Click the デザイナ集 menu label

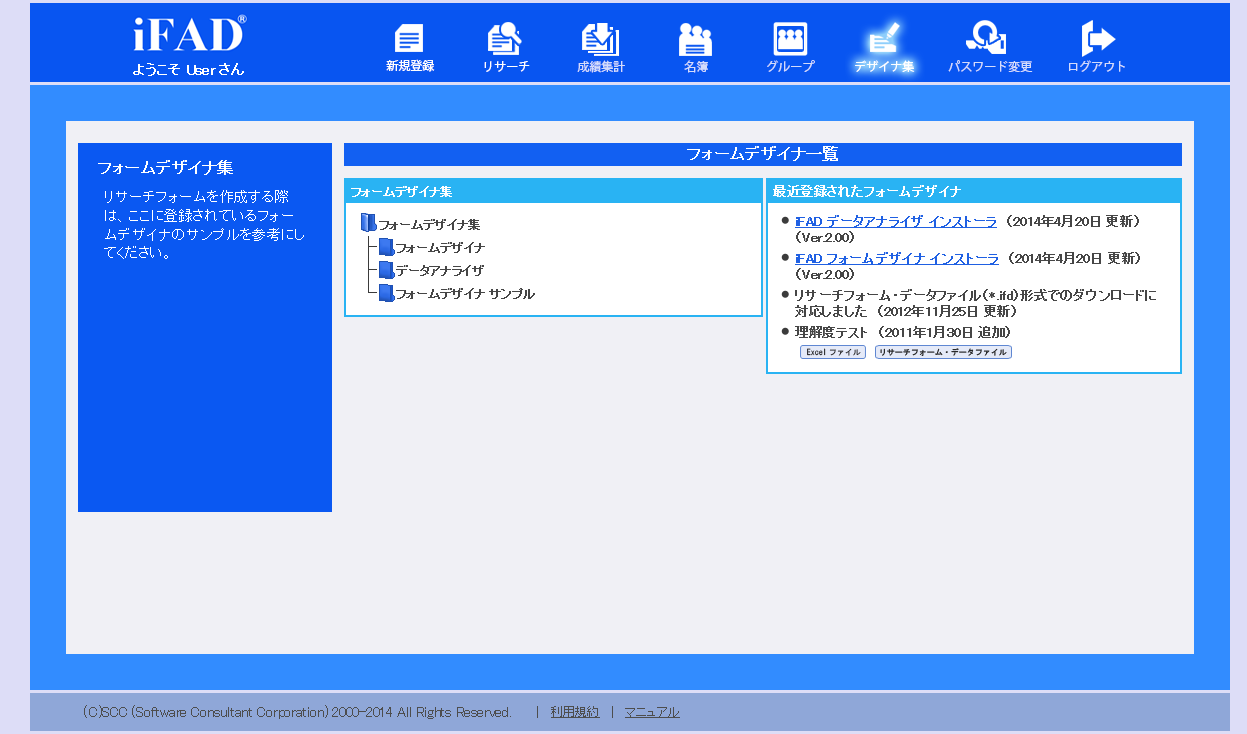click(884, 67)
